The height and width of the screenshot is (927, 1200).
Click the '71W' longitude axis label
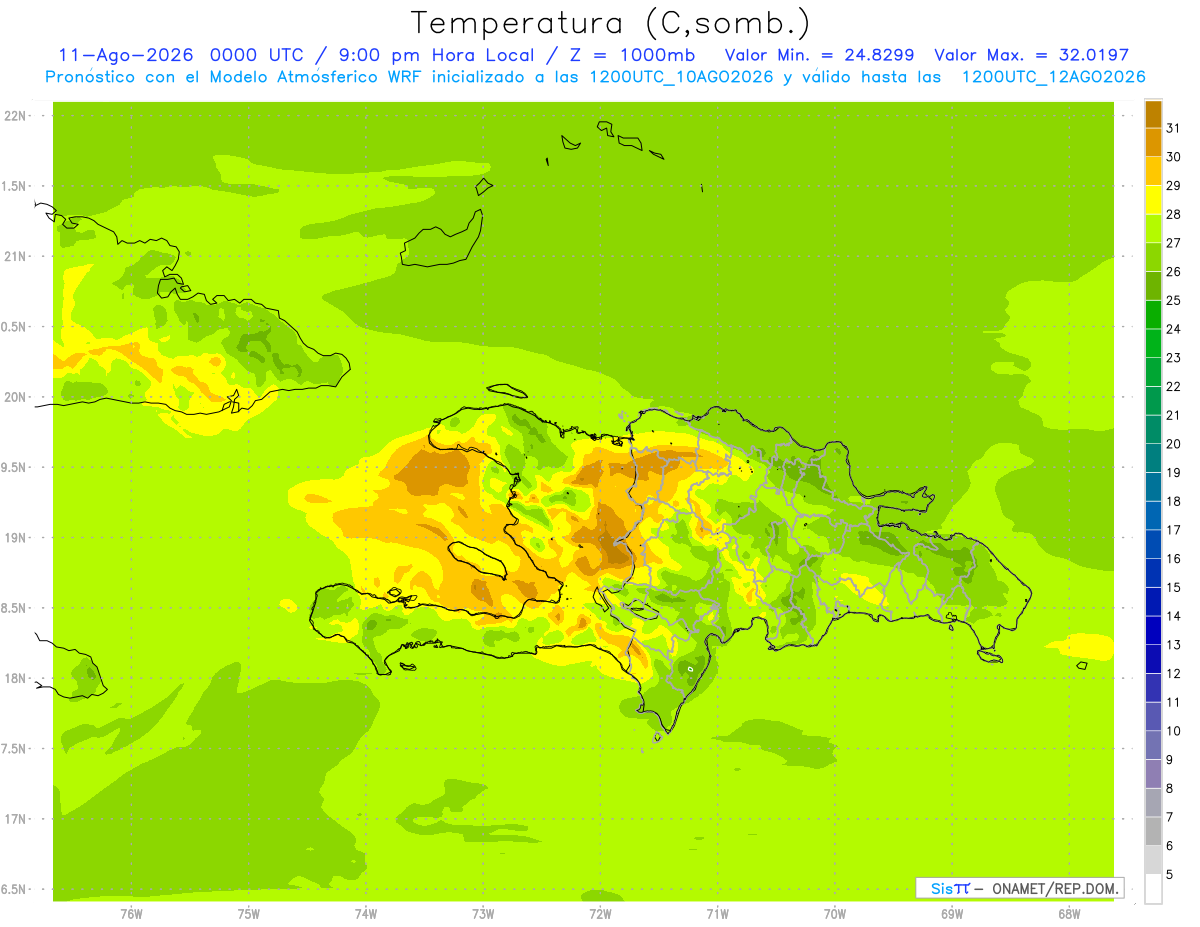pyautogui.click(x=717, y=914)
